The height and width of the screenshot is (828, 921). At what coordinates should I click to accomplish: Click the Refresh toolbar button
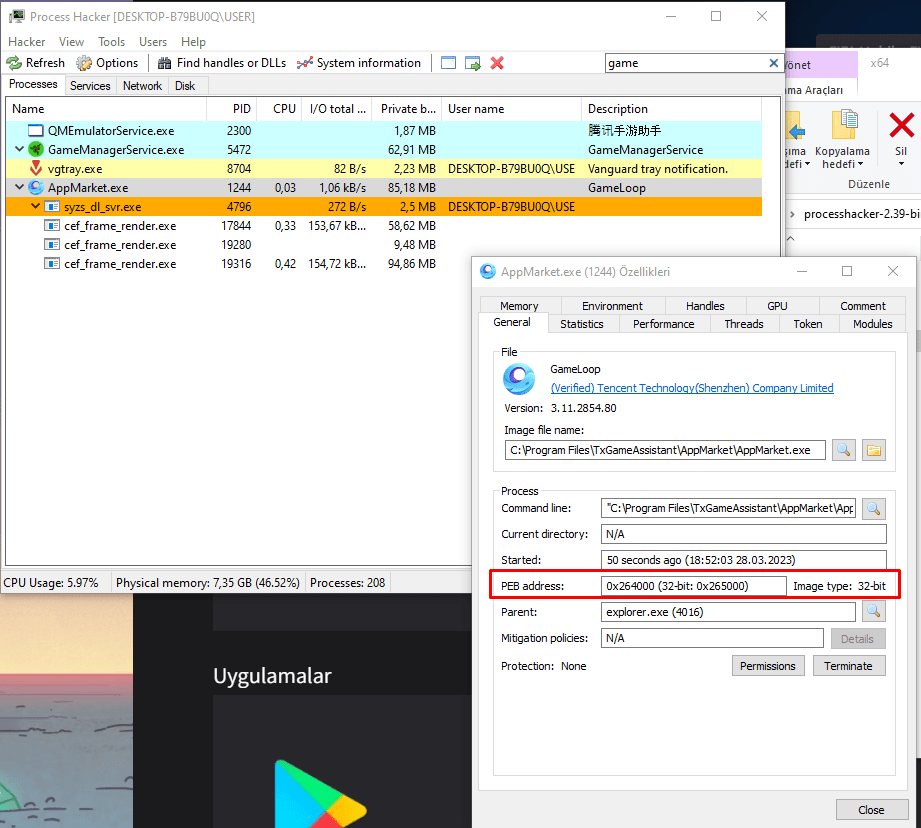coord(35,63)
